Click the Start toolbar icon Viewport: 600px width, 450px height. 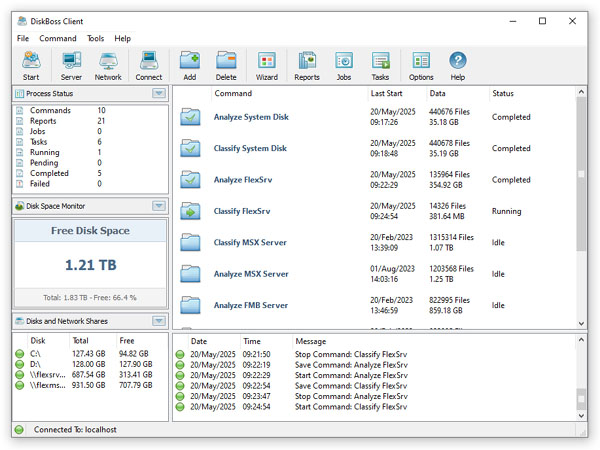(x=31, y=65)
